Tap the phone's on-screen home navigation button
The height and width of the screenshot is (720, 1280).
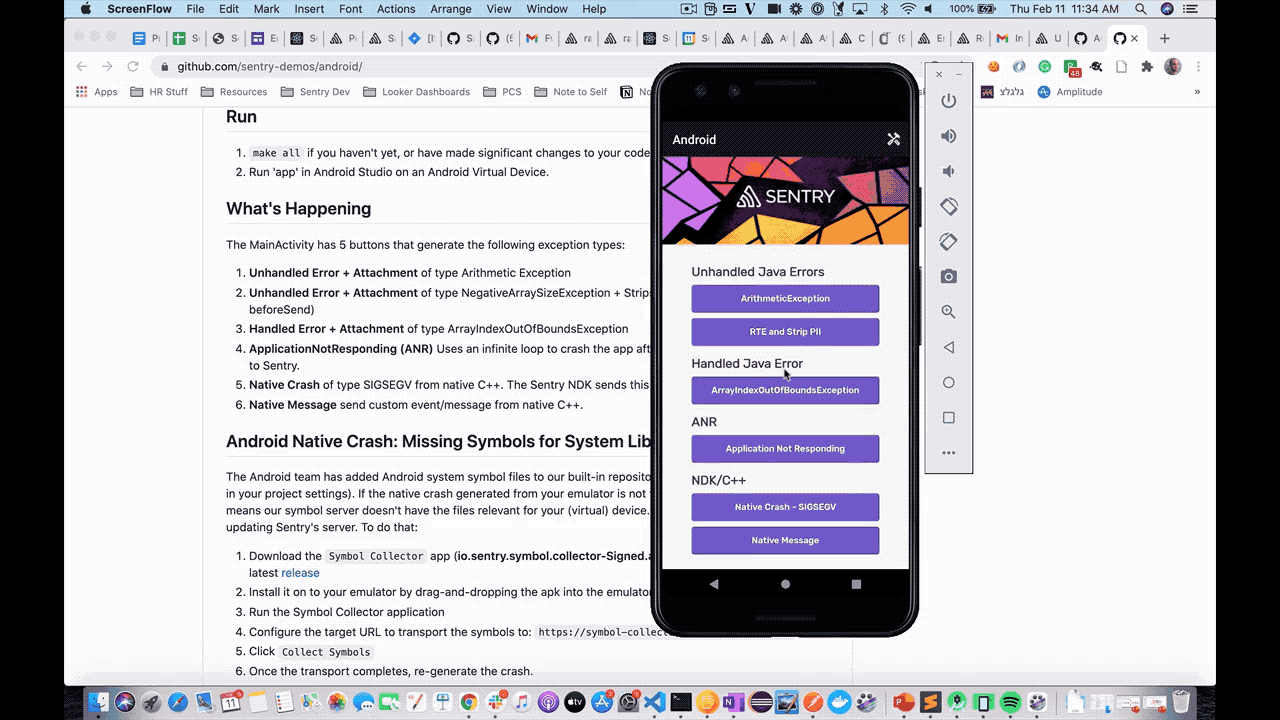[x=785, y=584]
